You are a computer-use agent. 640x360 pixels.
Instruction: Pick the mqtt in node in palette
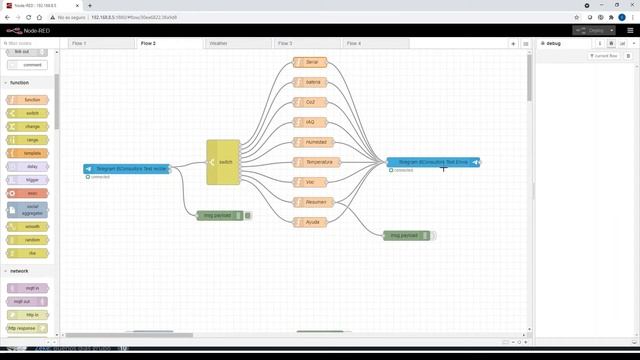pos(27,288)
